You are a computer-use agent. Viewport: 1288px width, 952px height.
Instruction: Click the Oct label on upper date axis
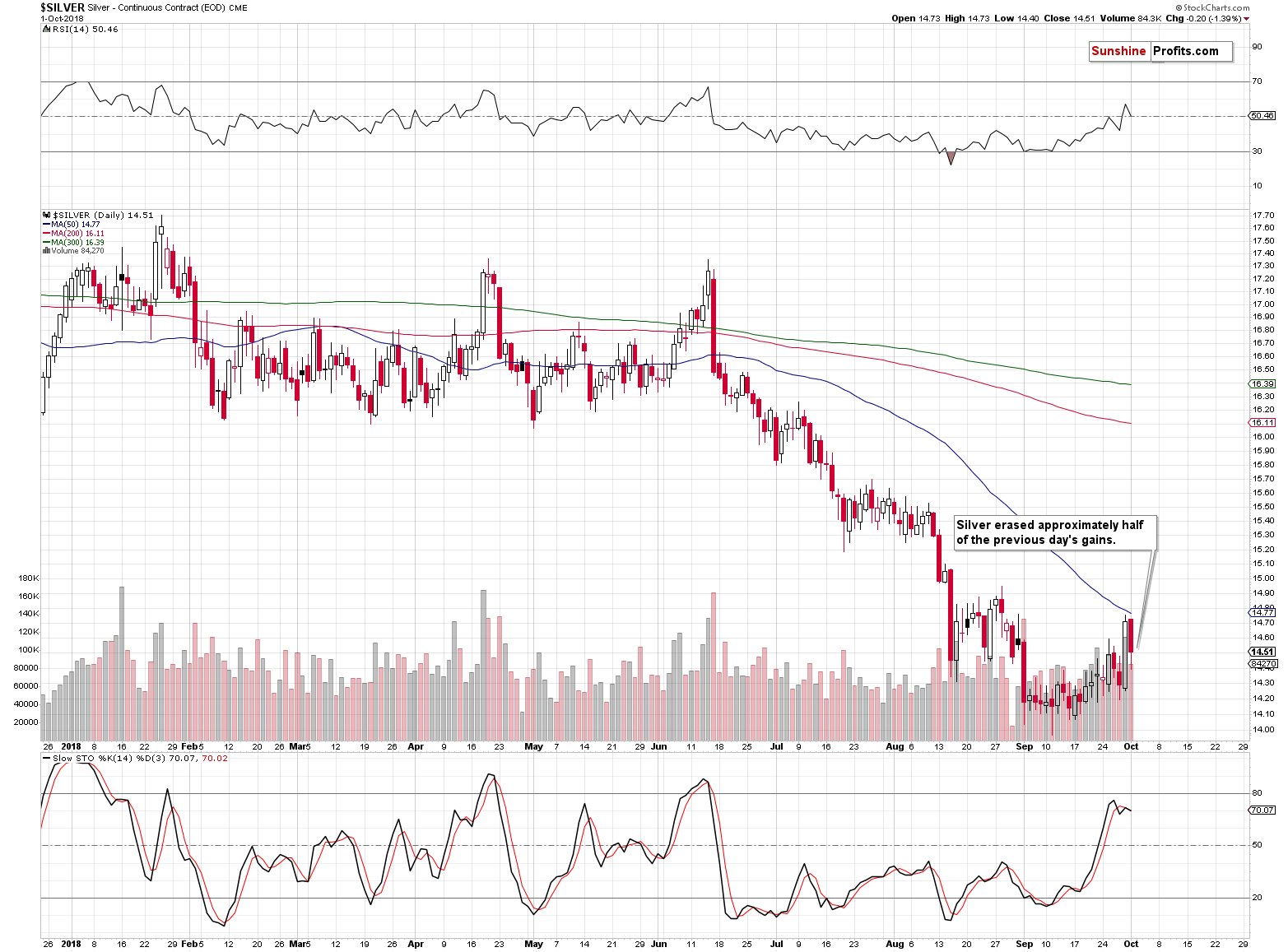coord(1131,747)
